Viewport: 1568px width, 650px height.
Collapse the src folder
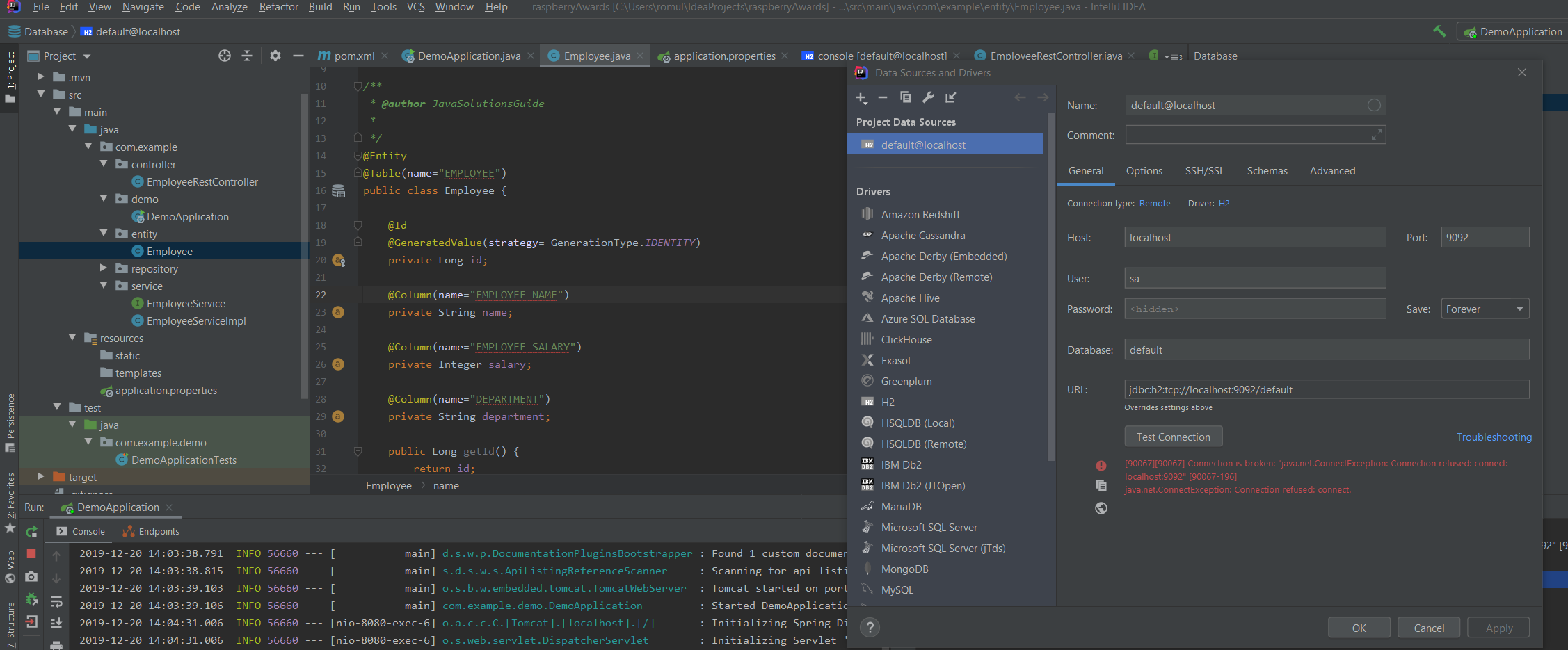[41, 94]
